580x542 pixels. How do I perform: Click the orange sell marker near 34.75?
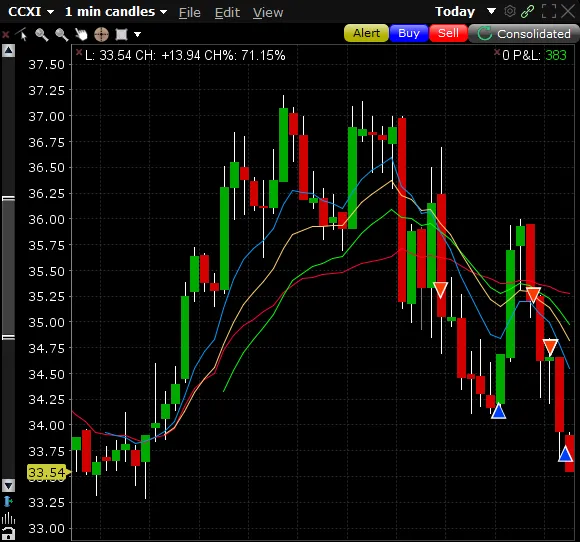550,347
